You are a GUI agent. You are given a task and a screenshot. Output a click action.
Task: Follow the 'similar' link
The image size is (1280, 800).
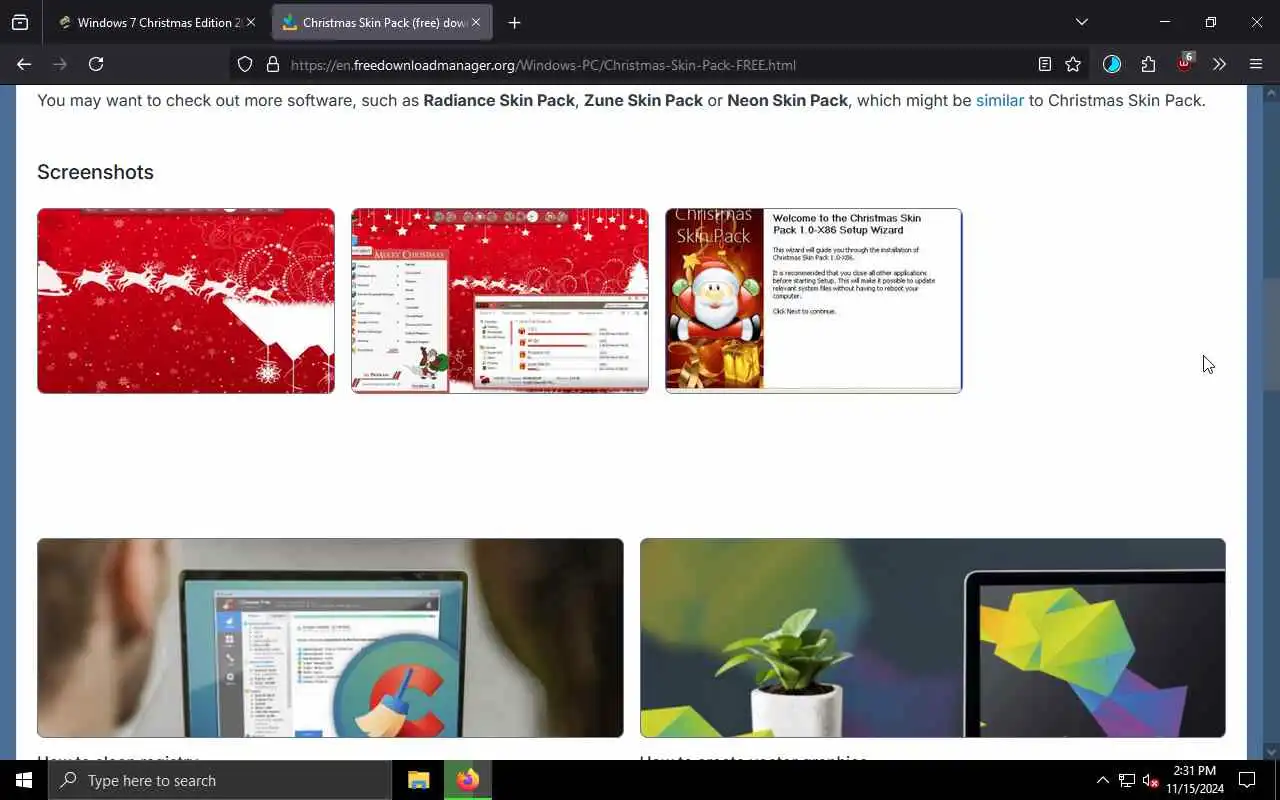pyautogui.click(x=1000, y=100)
